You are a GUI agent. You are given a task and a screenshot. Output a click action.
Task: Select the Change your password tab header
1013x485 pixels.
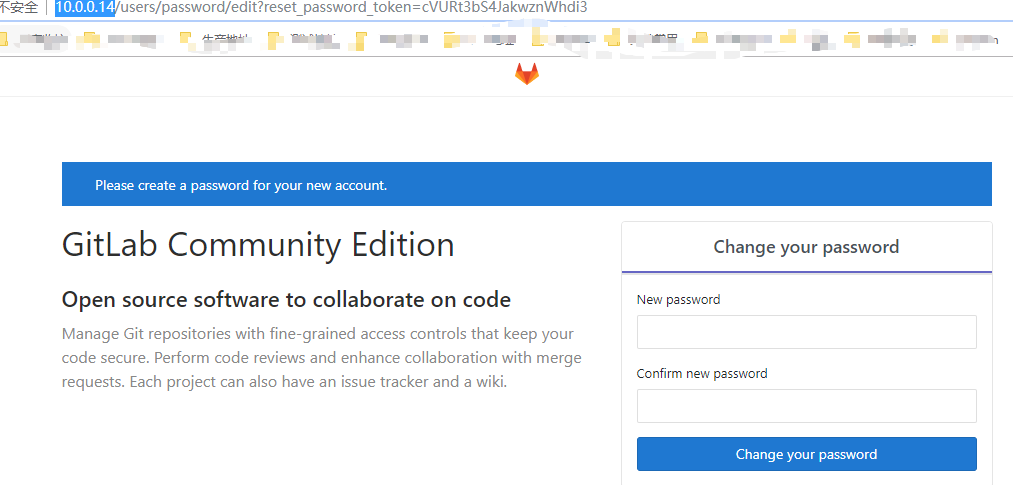point(806,247)
